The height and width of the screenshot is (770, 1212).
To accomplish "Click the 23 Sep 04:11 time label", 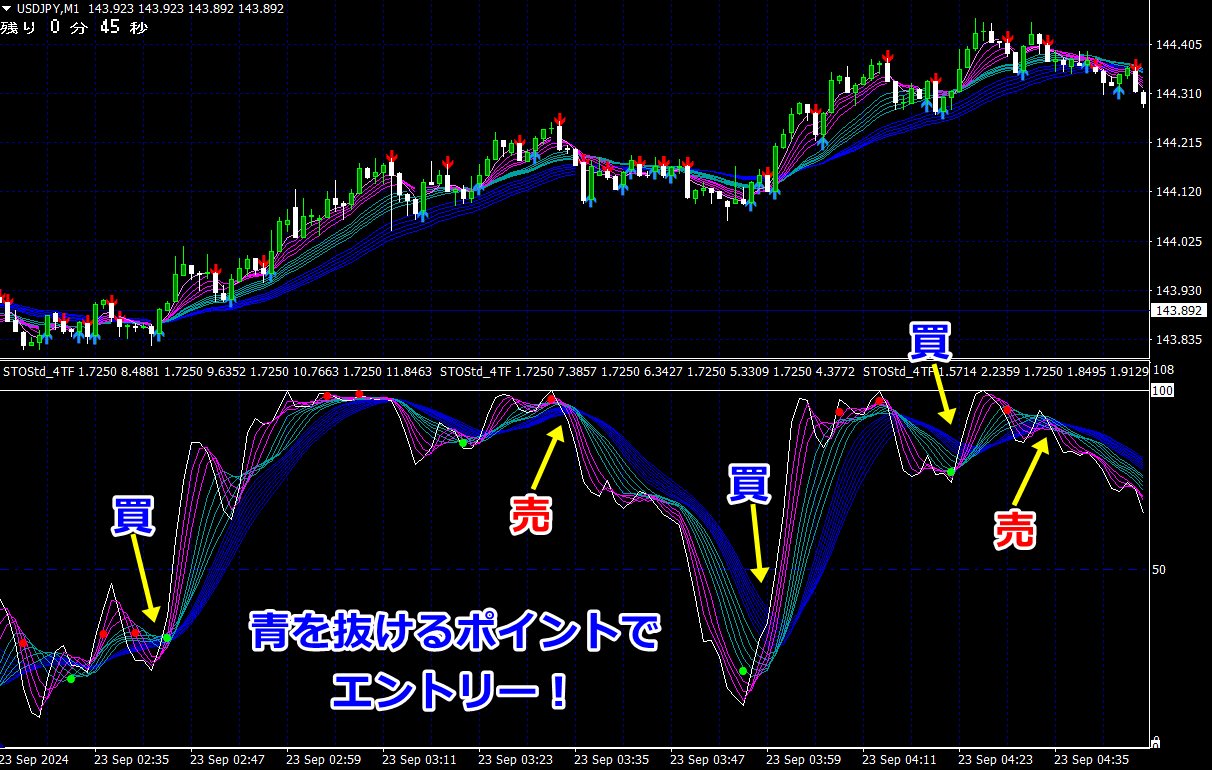I will tap(900, 760).
